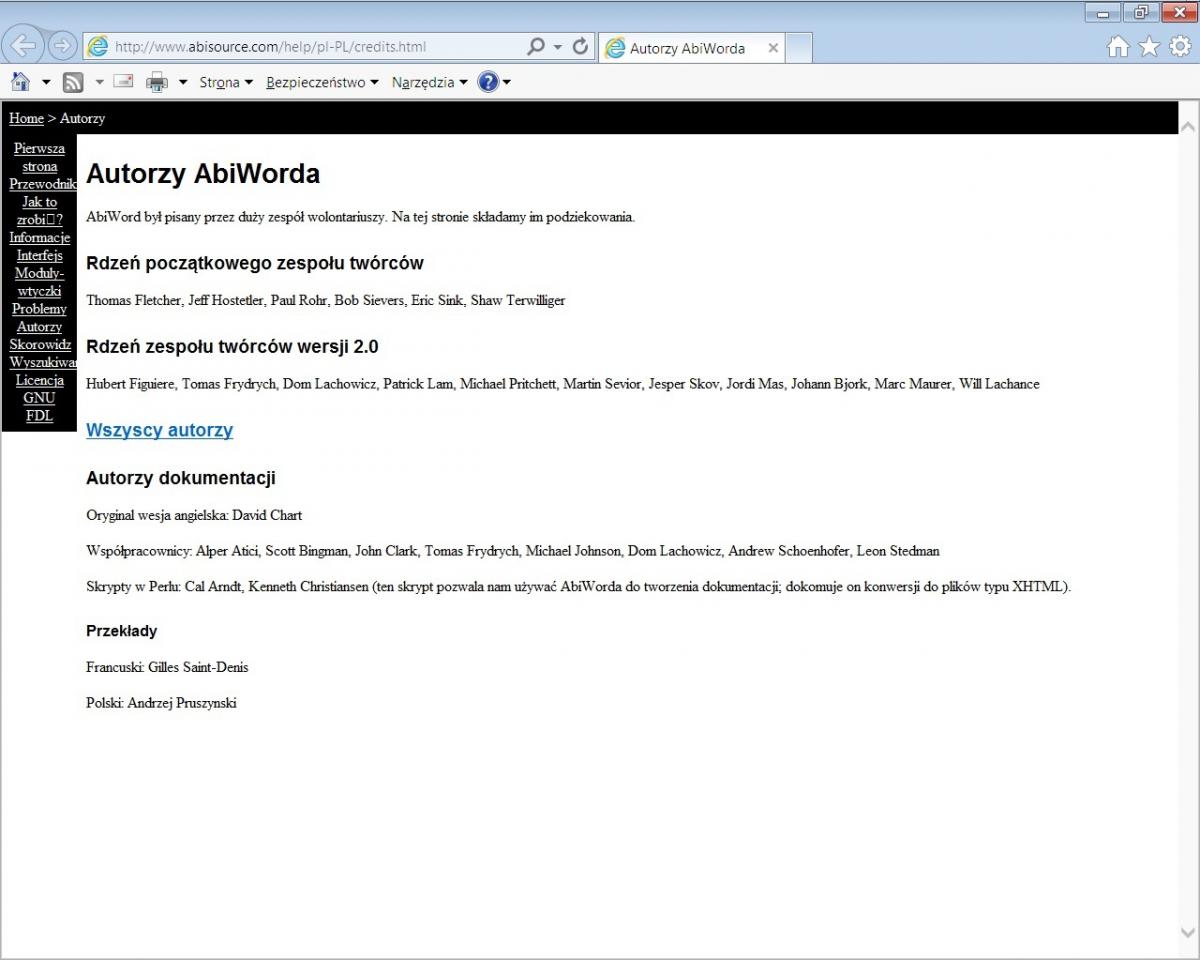The width and height of the screenshot is (1200, 960).
Task: Open address bar autocomplete dropdown arrow
Action: (x=558, y=47)
